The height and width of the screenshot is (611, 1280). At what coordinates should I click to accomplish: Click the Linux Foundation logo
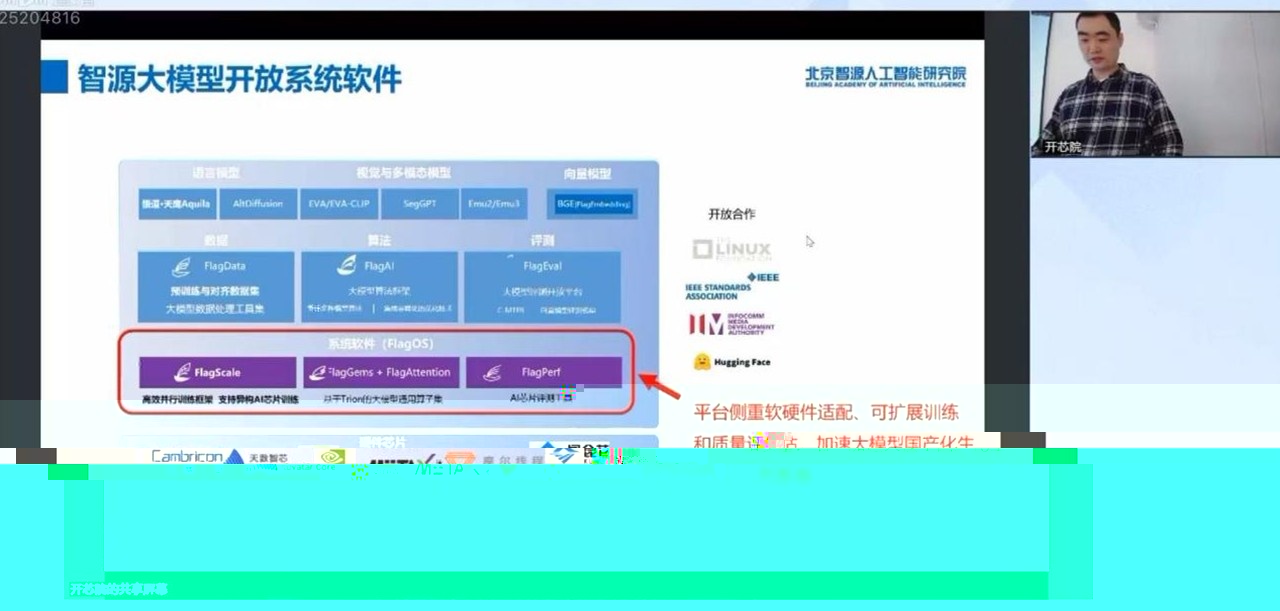(732, 248)
